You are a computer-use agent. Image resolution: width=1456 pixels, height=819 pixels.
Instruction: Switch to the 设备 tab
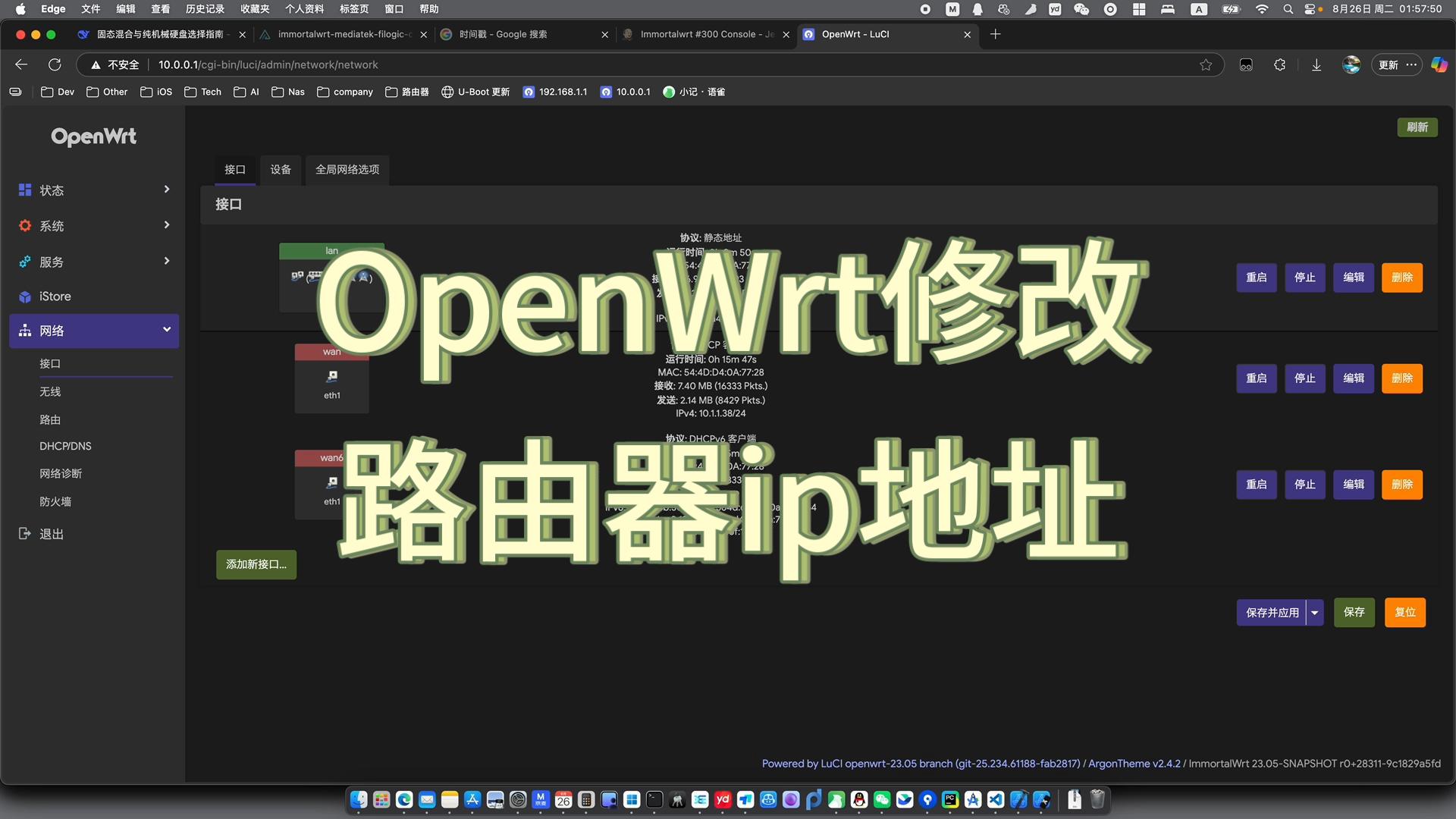[281, 169]
